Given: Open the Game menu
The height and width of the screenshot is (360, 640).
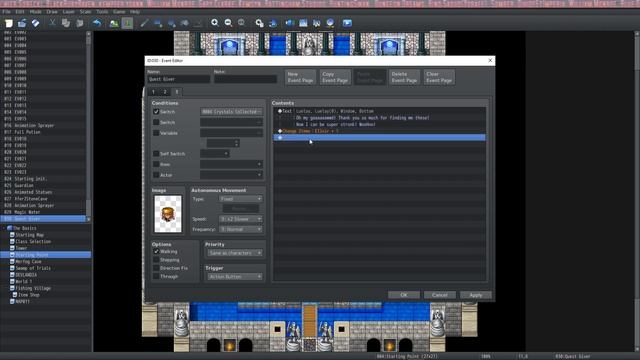Looking at the screenshot, I should (119, 12).
